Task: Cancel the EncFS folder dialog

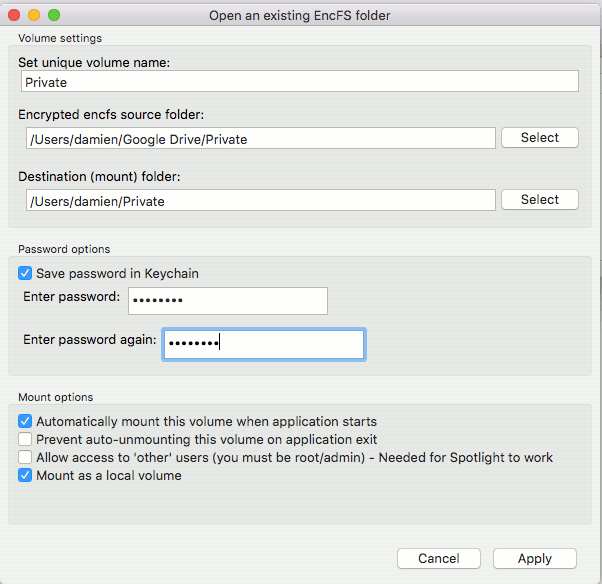Action: [x=439, y=558]
